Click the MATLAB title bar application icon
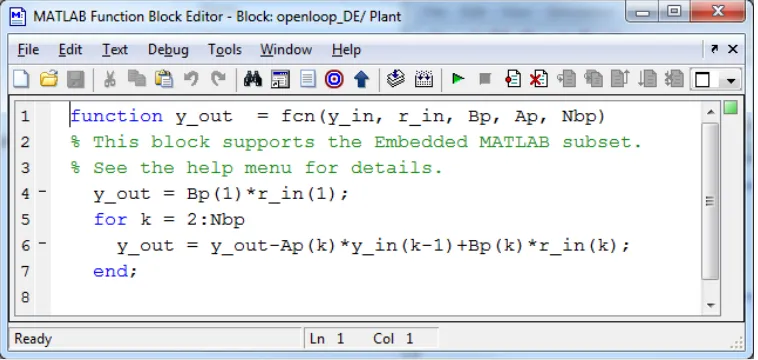758x360 pixels. click(x=18, y=16)
